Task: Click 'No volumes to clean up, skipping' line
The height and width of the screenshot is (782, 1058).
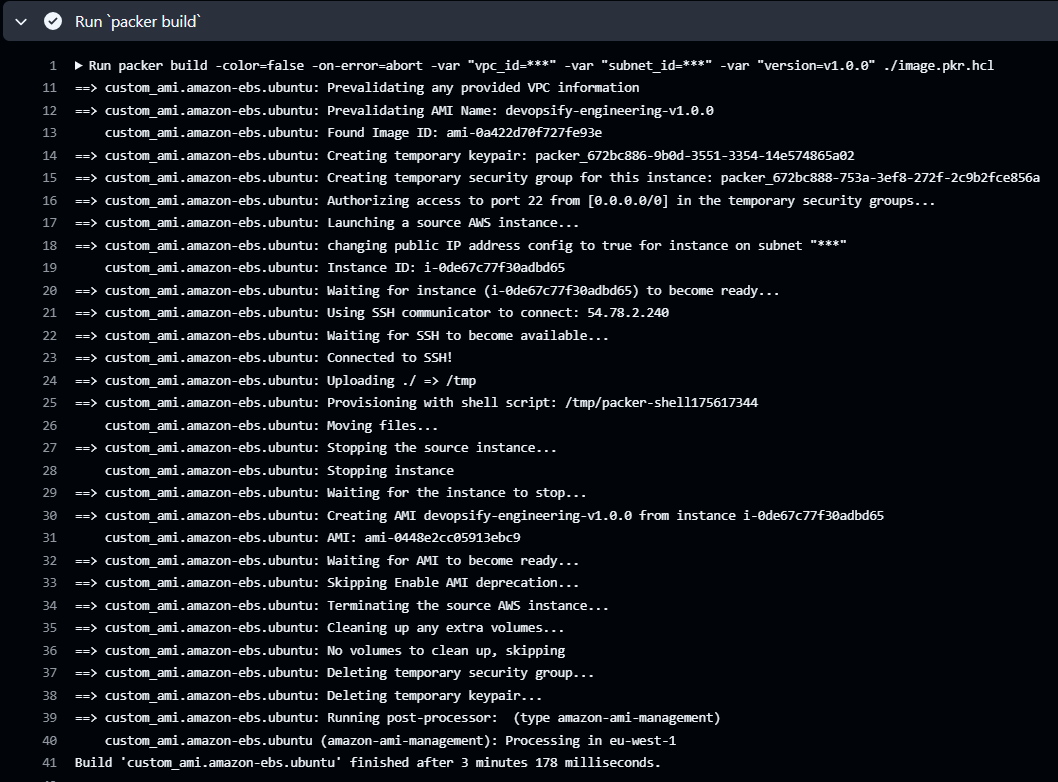Action: tap(320, 650)
